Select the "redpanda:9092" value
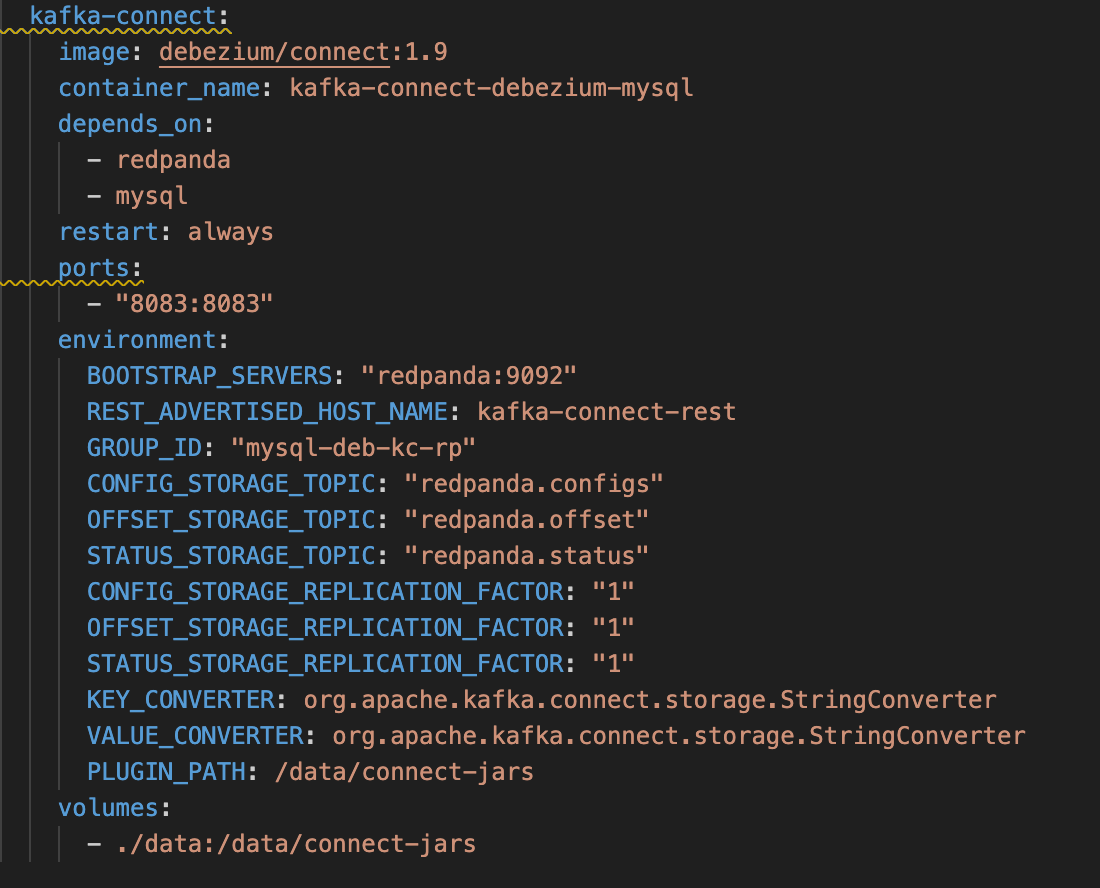This screenshot has width=1100, height=888. click(469, 375)
